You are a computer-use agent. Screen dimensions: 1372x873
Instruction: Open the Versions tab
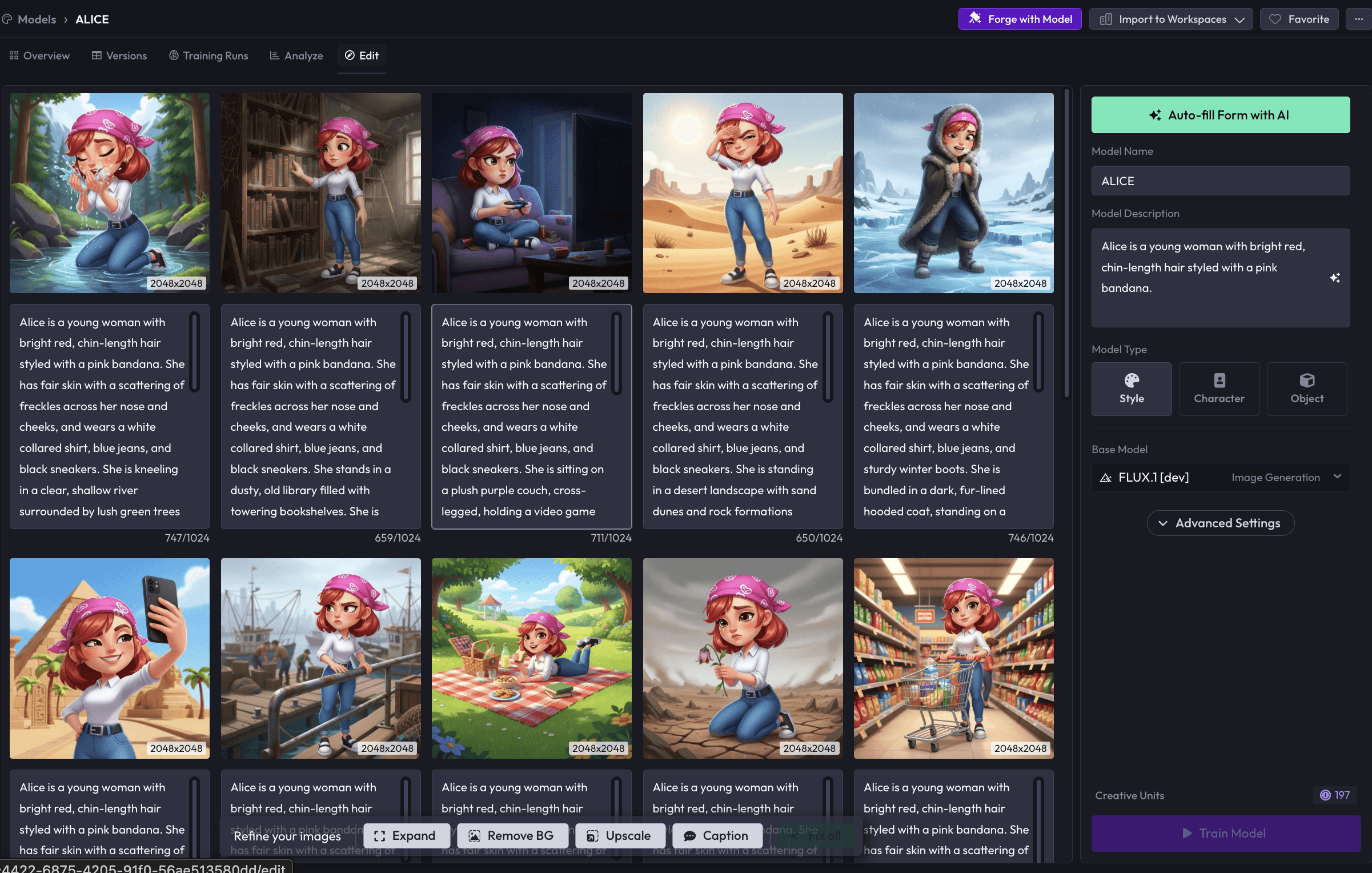click(119, 55)
